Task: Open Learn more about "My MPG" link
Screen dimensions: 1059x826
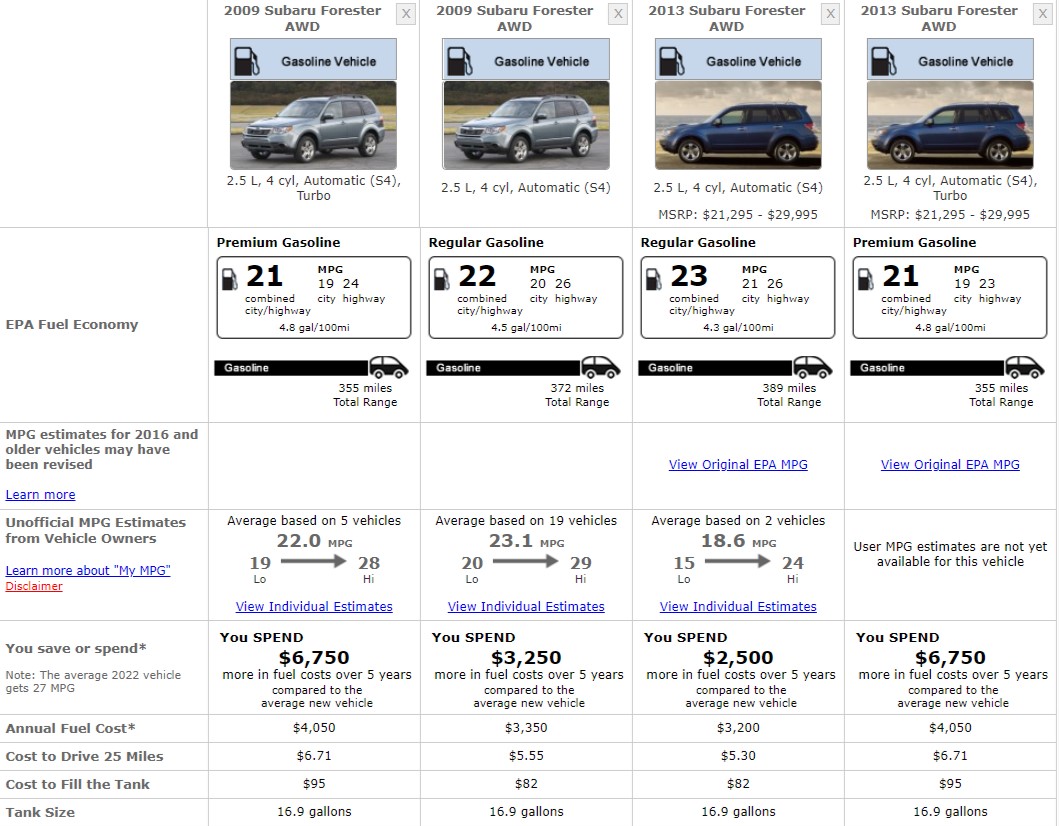Action: pos(88,570)
